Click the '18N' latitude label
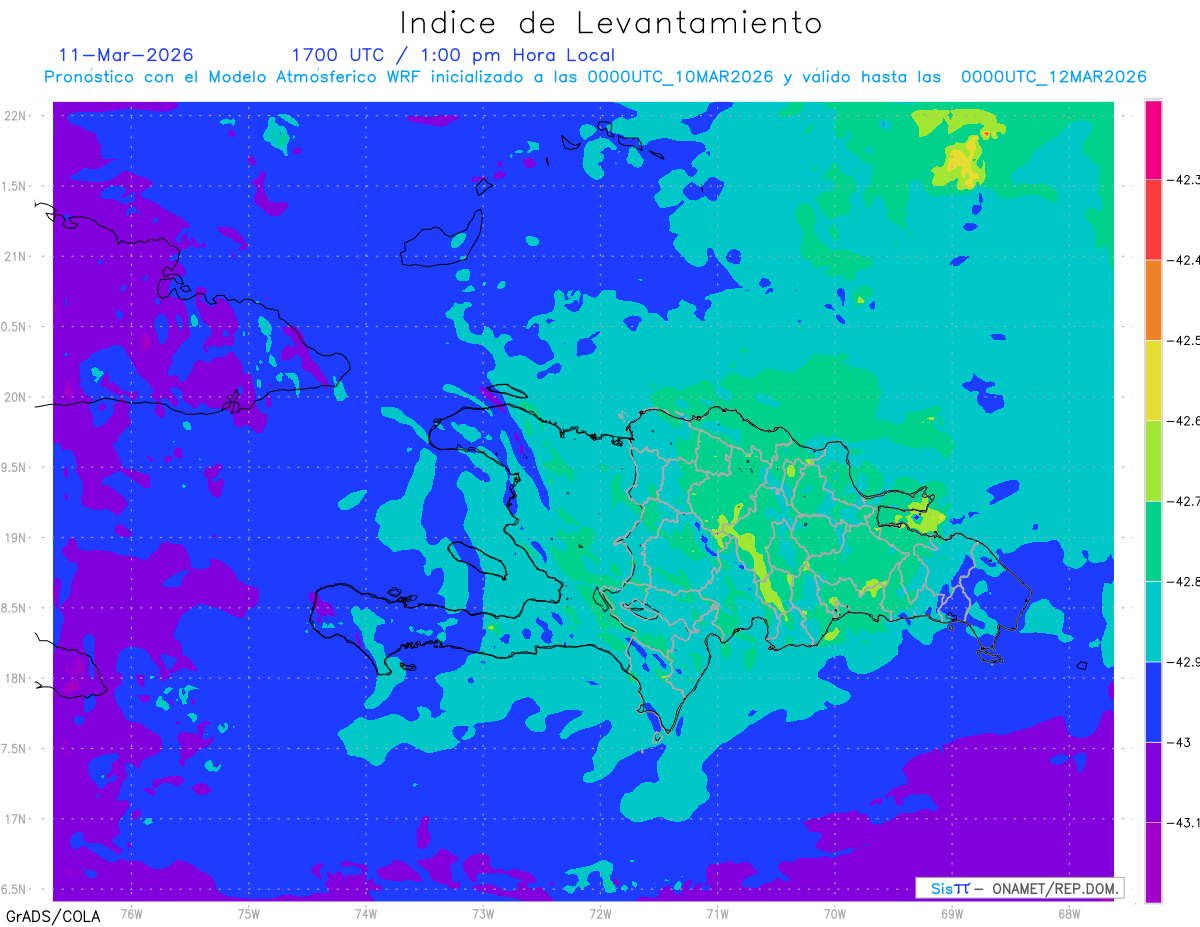The width and height of the screenshot is (1200, 927). click(17, 678)
